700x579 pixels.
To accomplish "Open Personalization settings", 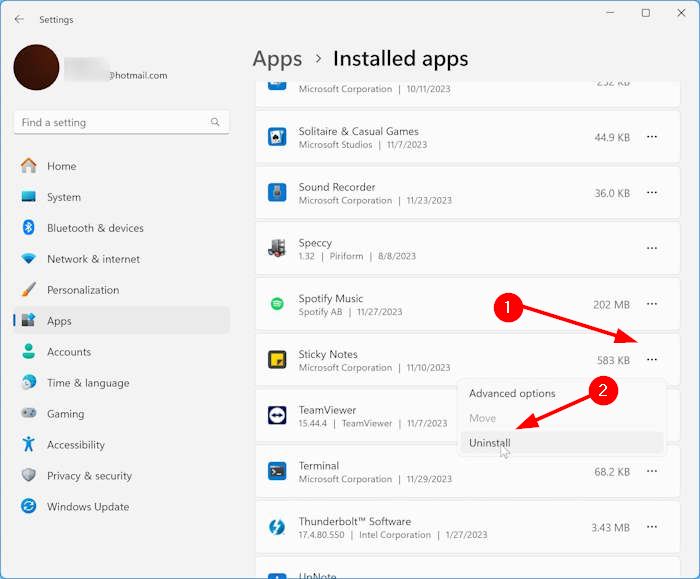I will click(121, 290).
